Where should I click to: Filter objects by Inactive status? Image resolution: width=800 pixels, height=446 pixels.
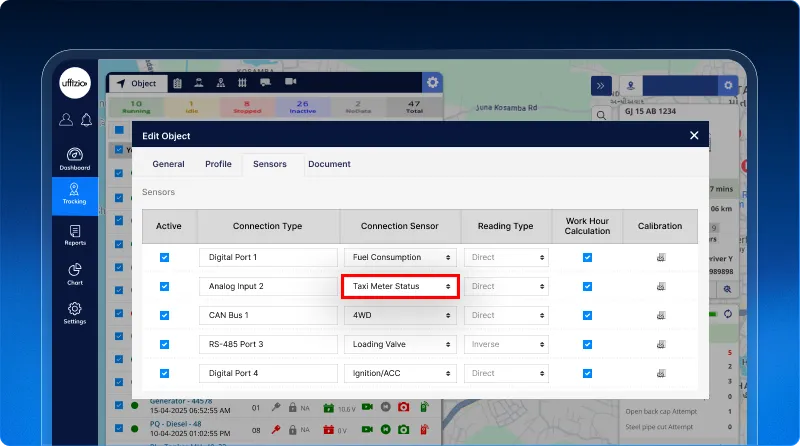click(x=303, y=107)
